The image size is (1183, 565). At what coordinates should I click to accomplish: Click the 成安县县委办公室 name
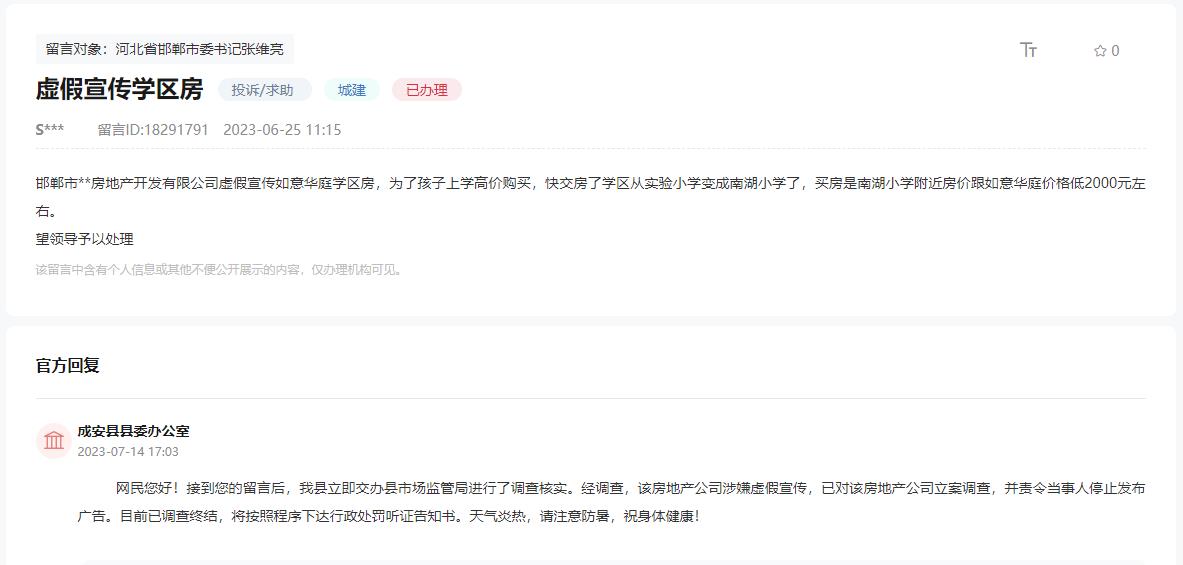[x=134, y=431]
